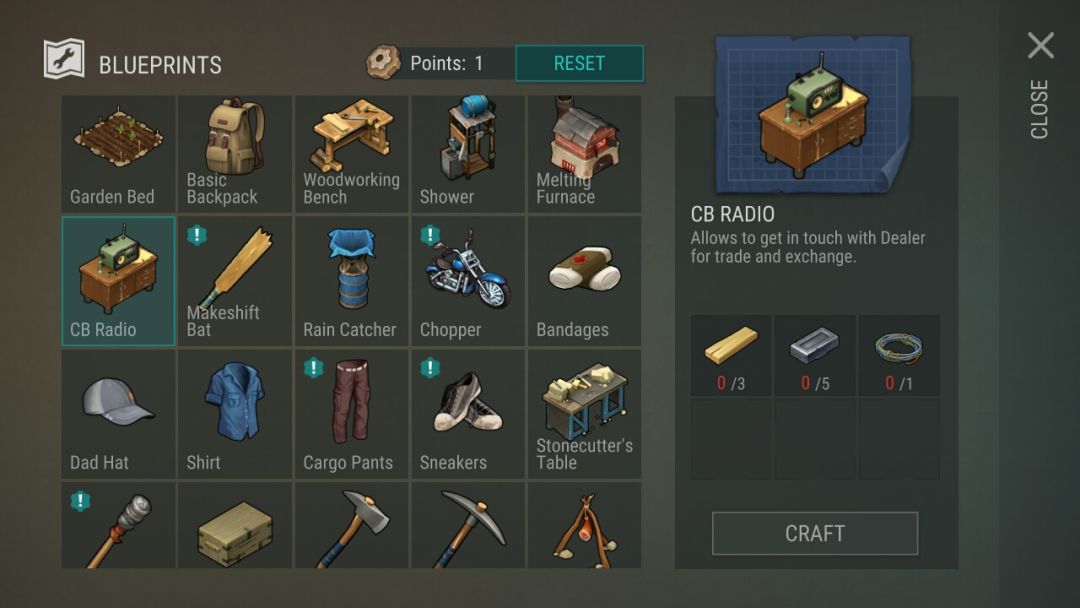Open the Rain Catcher blueprint
Screen dimensions: 1080x608
tap(351, 281)
